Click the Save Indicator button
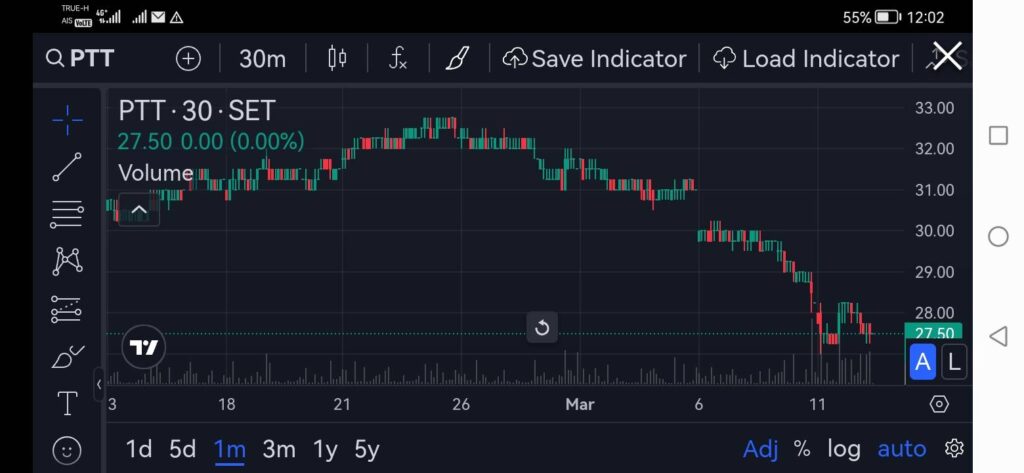This screenshot has width=1024, height=473. 594,59
